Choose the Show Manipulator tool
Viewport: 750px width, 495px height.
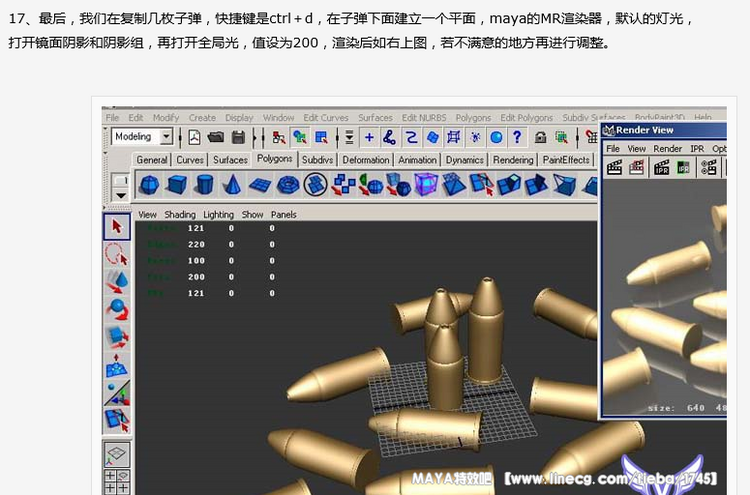[x=117, y=392]
